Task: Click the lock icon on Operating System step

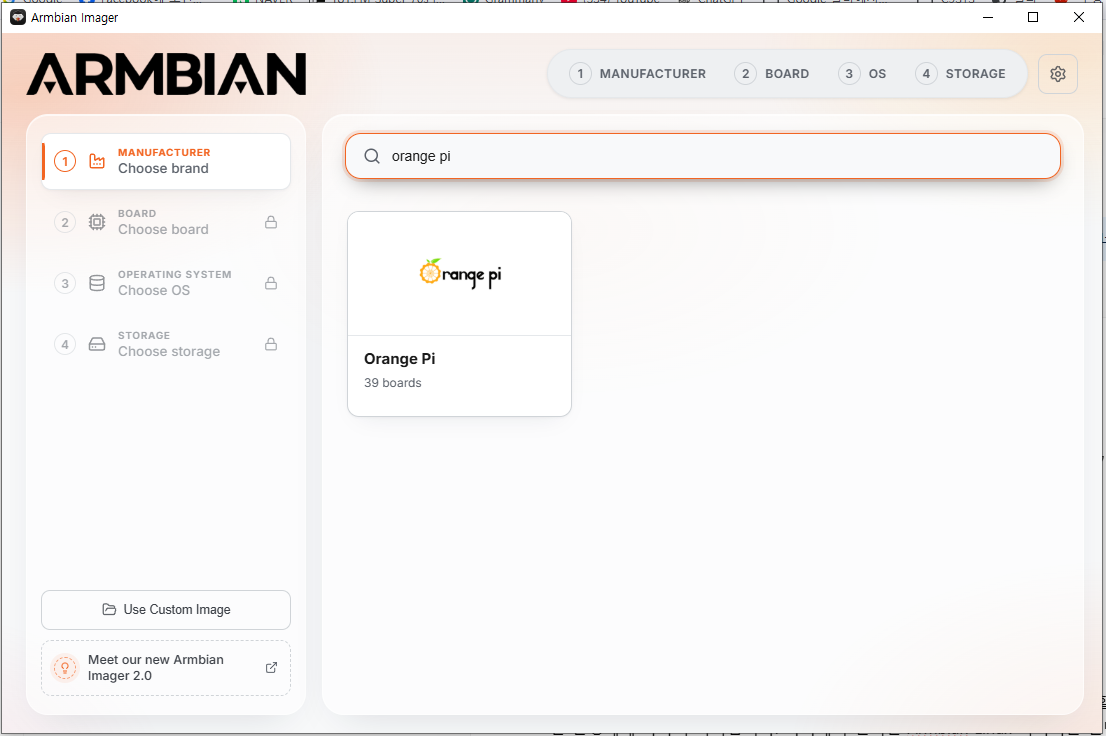Action: 271,283
